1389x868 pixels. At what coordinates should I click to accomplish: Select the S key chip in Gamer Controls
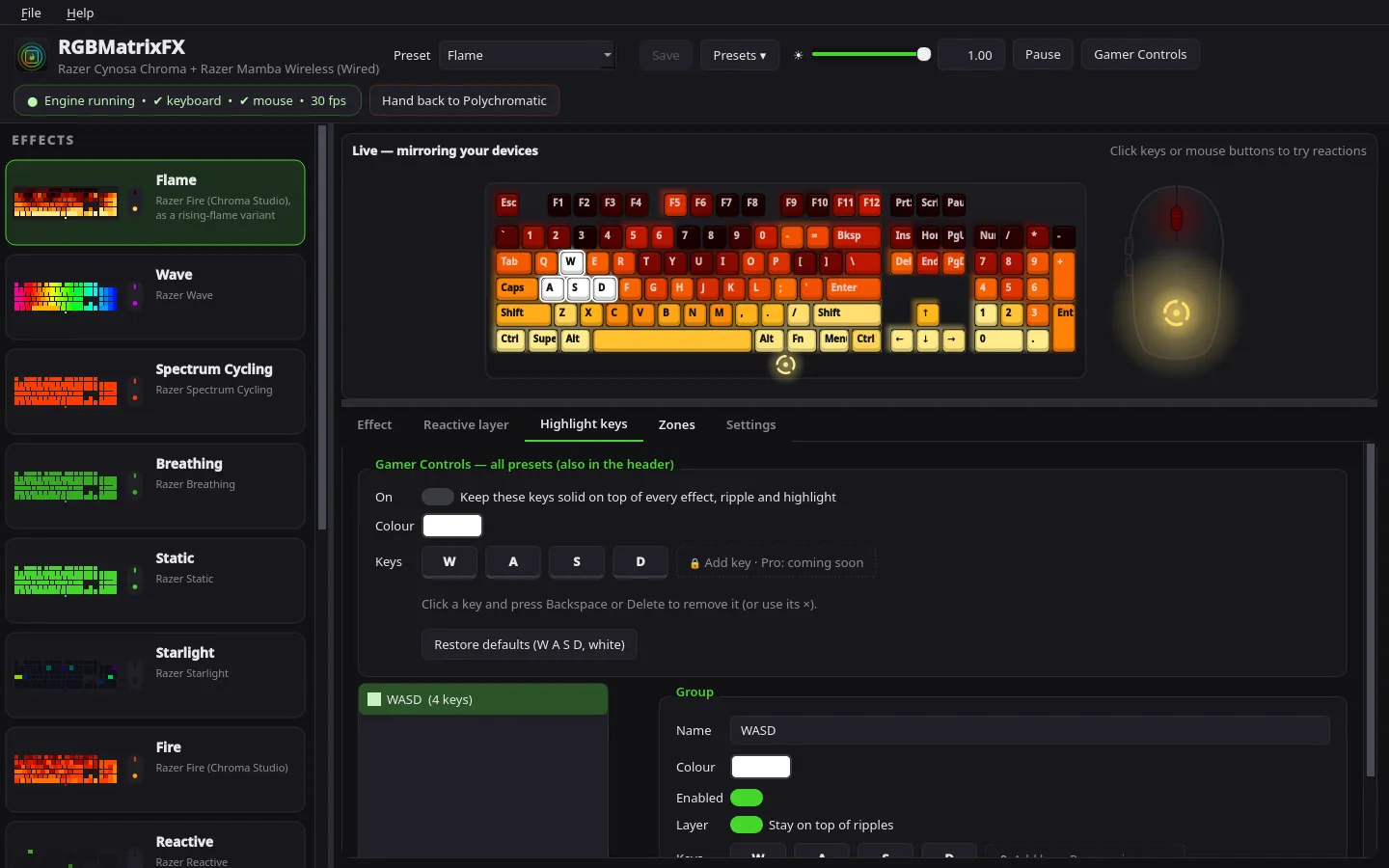click(x=577, y=561)
